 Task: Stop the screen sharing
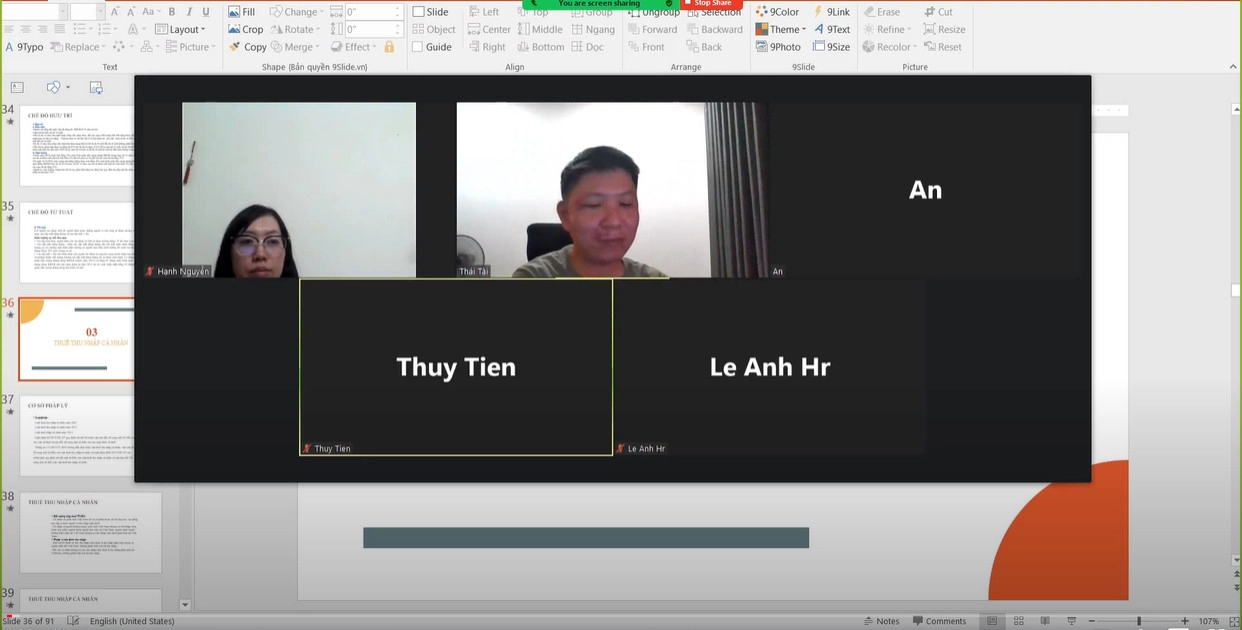[712, 4]
